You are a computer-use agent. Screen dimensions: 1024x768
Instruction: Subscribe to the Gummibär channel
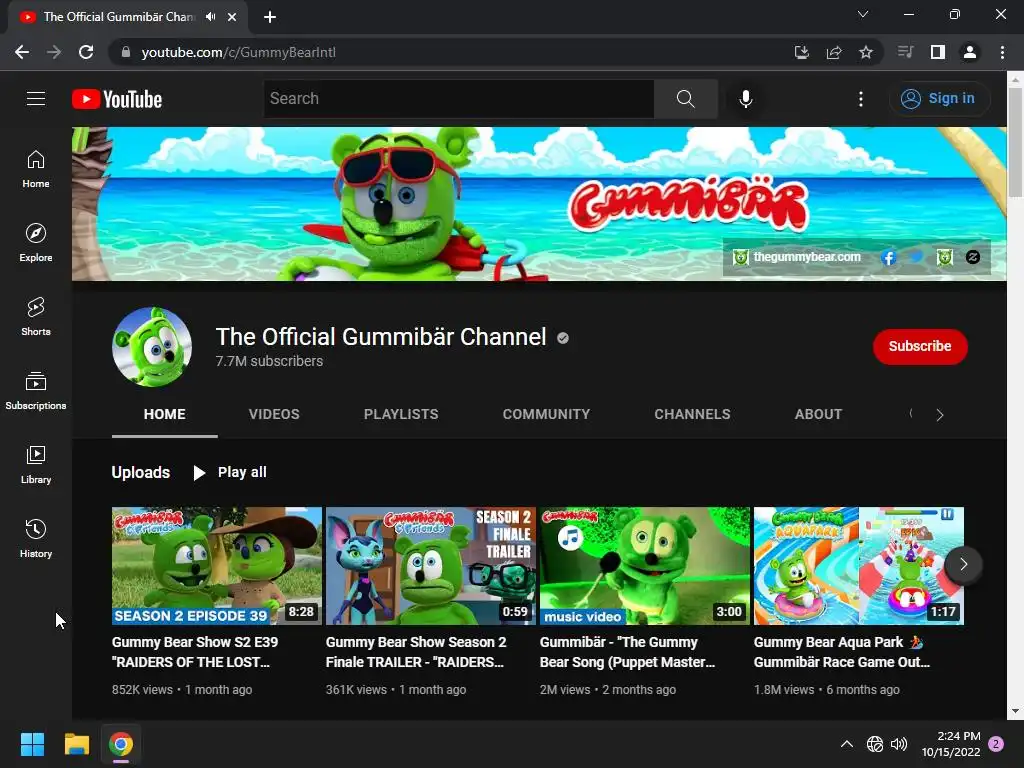920,346
